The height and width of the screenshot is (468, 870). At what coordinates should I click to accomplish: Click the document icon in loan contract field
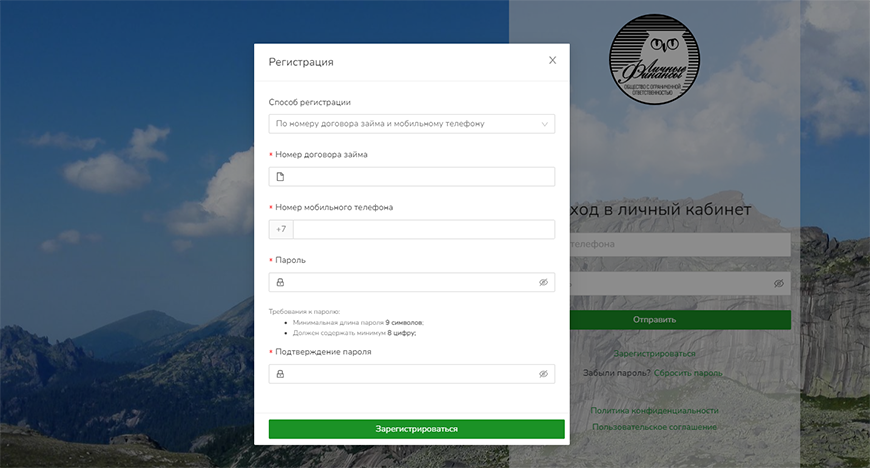click(x=280, y=177)
